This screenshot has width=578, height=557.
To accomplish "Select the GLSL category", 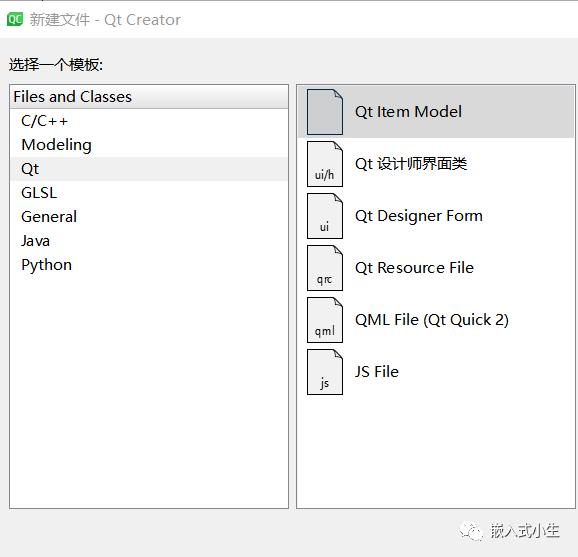I will (x=149, y=193).
